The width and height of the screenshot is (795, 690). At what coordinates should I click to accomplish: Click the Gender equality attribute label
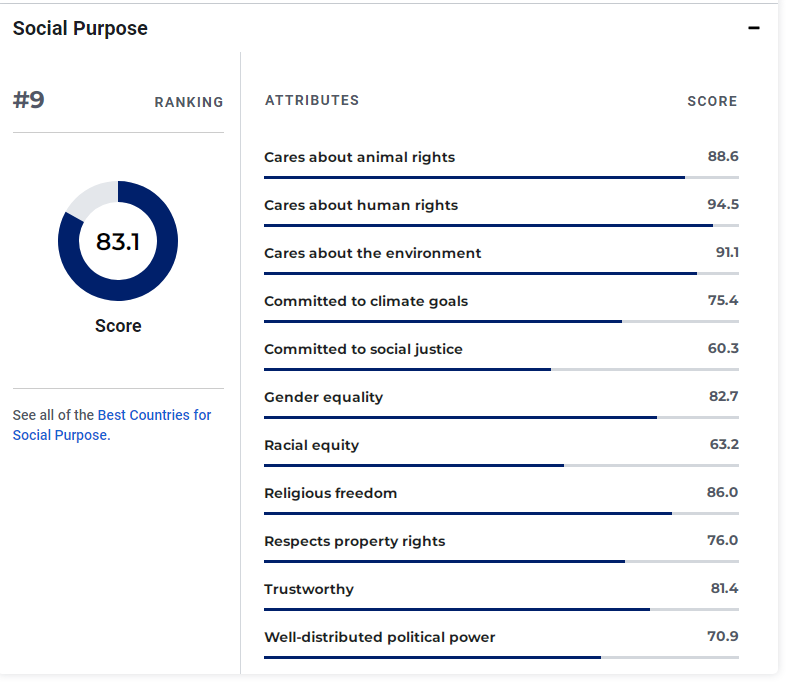click(323, 397)
